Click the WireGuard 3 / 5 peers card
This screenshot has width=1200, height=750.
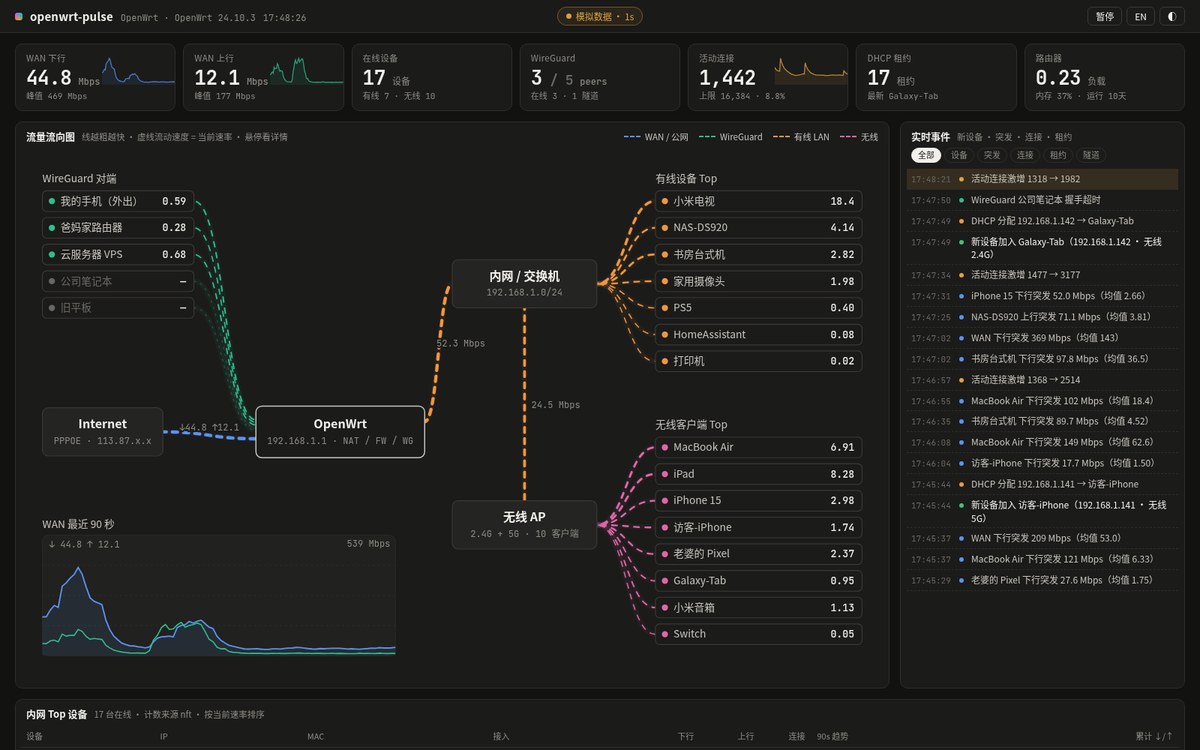[600, 77]
